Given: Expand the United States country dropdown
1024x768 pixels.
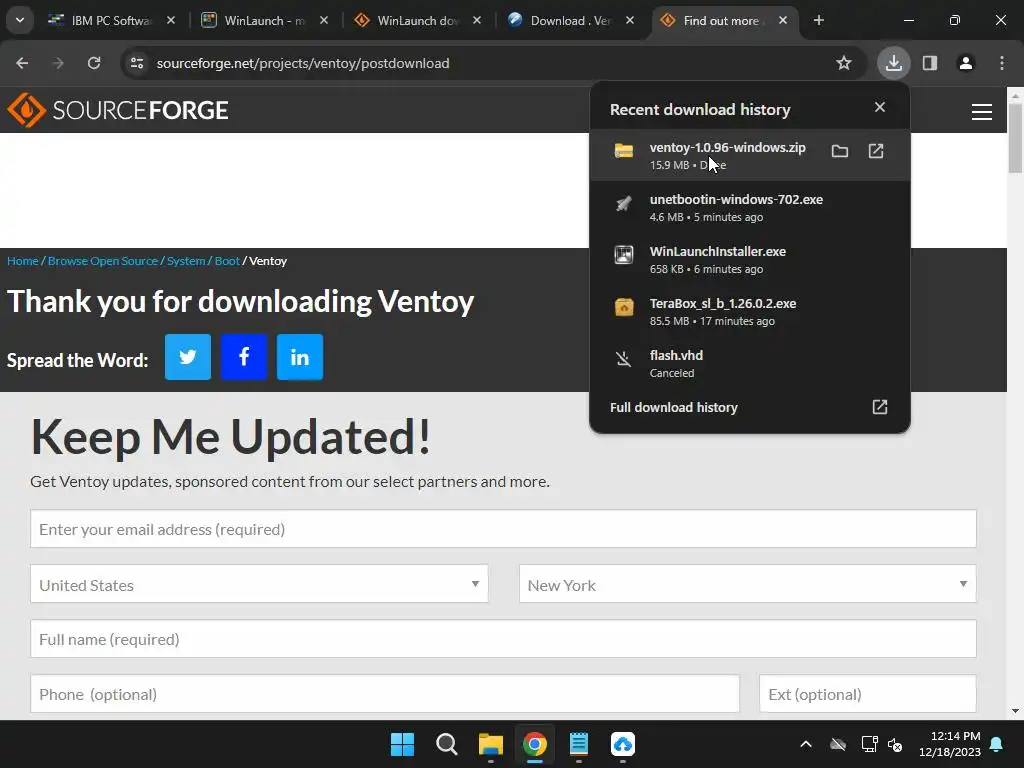Looking at the screenshot, I should pyautogui.click(x=259, y=584).
